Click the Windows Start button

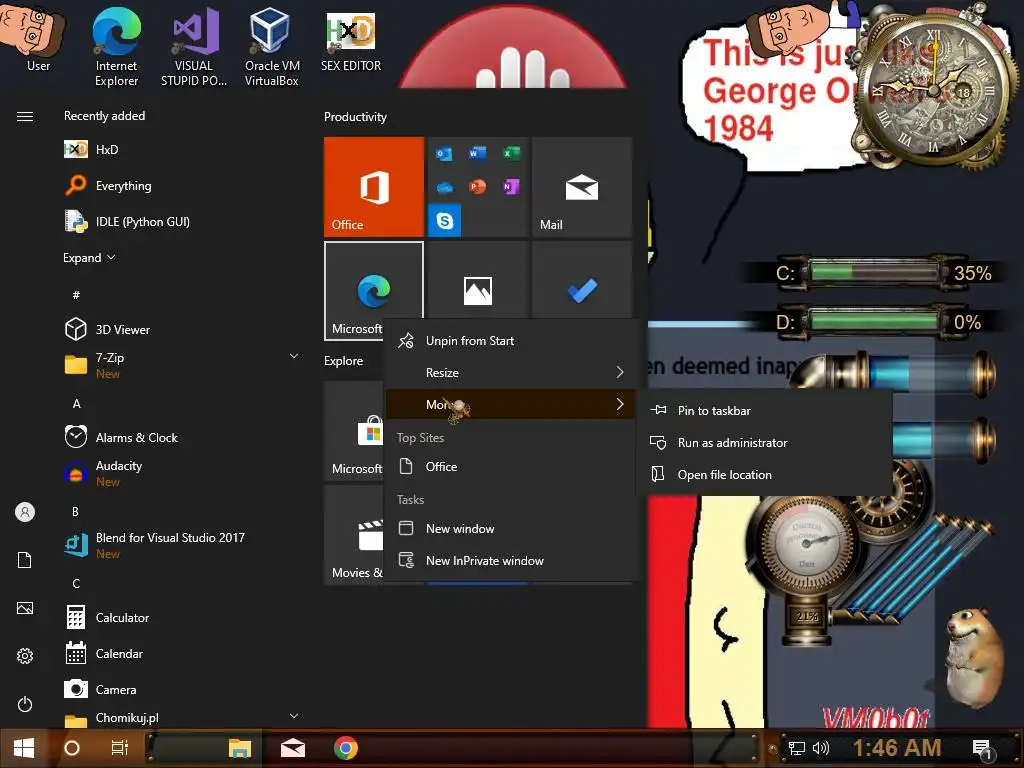tap(24, 748)
